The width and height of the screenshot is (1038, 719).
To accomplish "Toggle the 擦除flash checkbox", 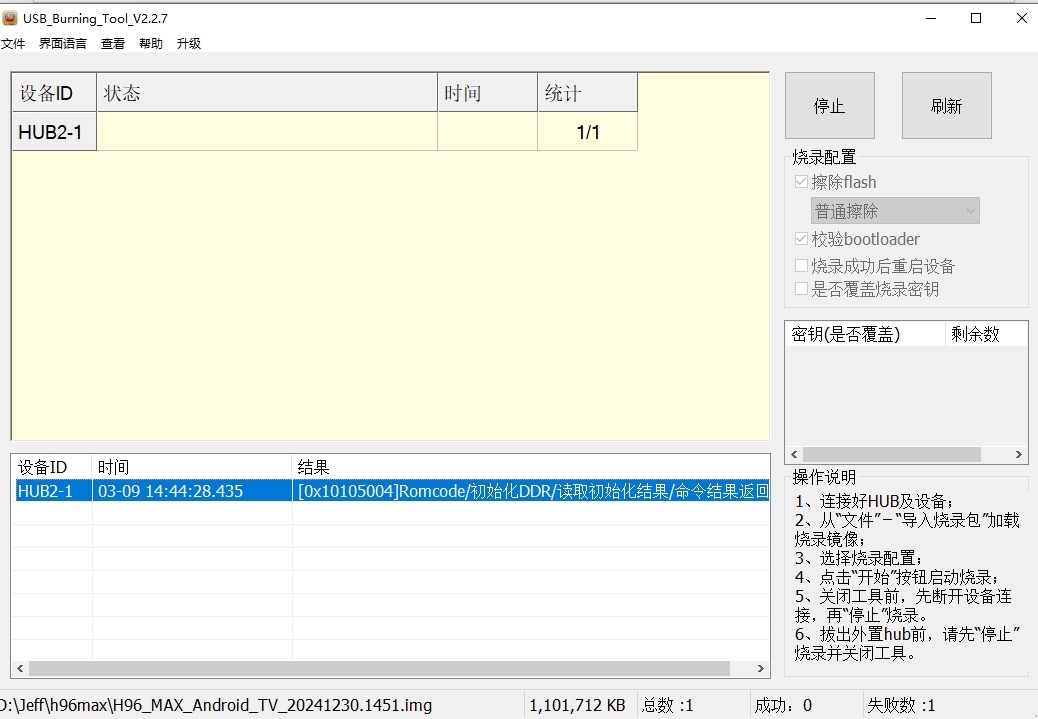I will pyautogui.click(x=801, y=182).
